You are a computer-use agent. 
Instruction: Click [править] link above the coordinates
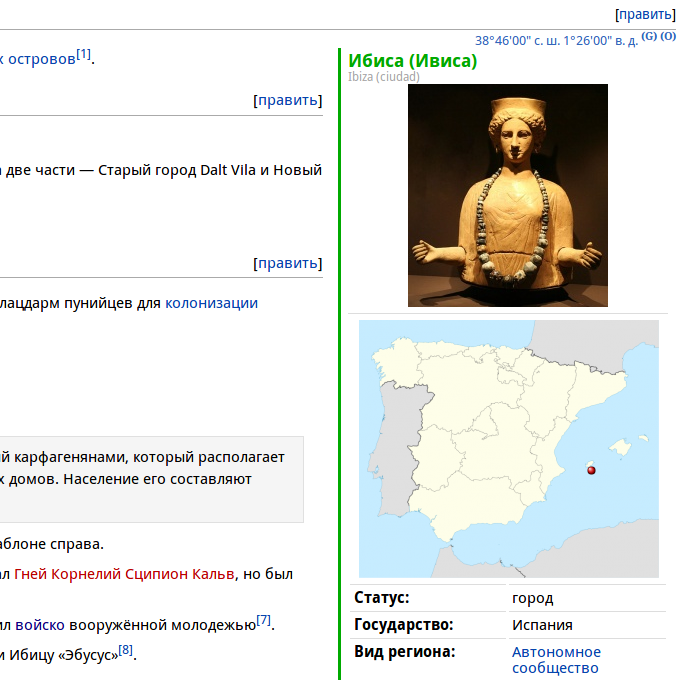click(645, 14)
